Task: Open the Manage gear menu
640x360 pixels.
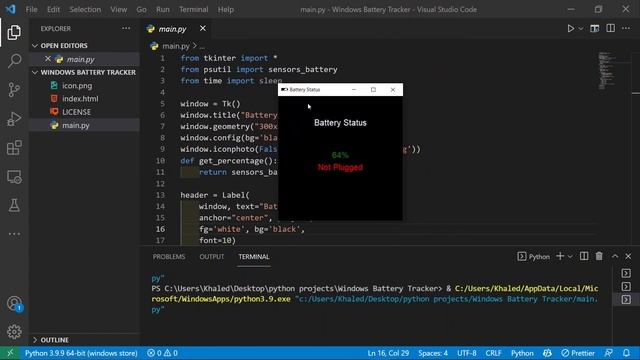Action: (x=14, y=331)
